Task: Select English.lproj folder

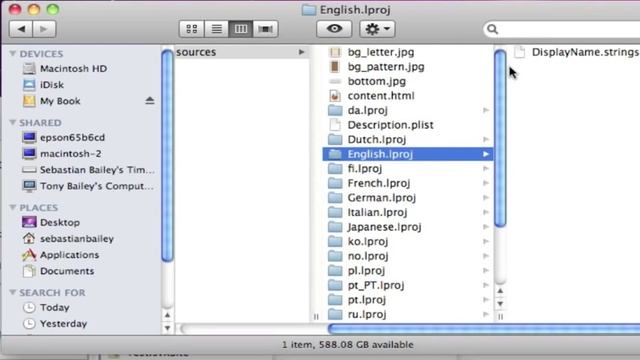Action: pos(408,154)
